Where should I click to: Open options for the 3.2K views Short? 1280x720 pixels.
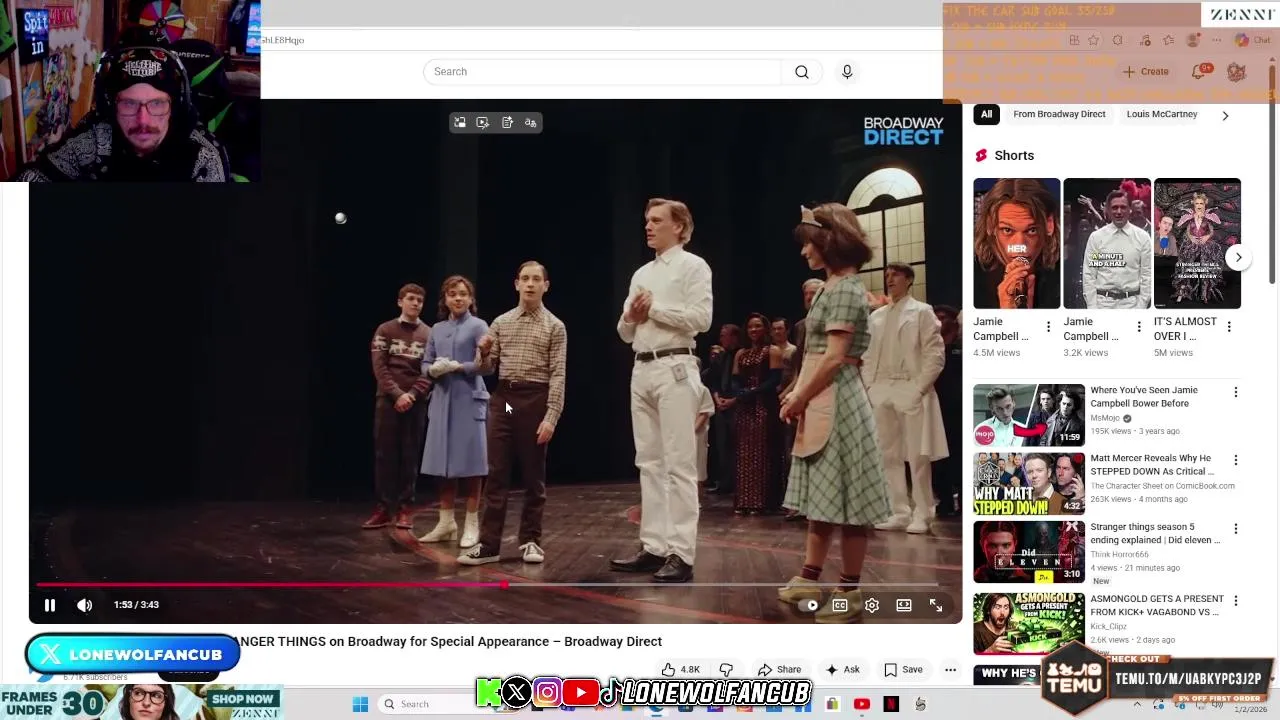coord(1138,327)
